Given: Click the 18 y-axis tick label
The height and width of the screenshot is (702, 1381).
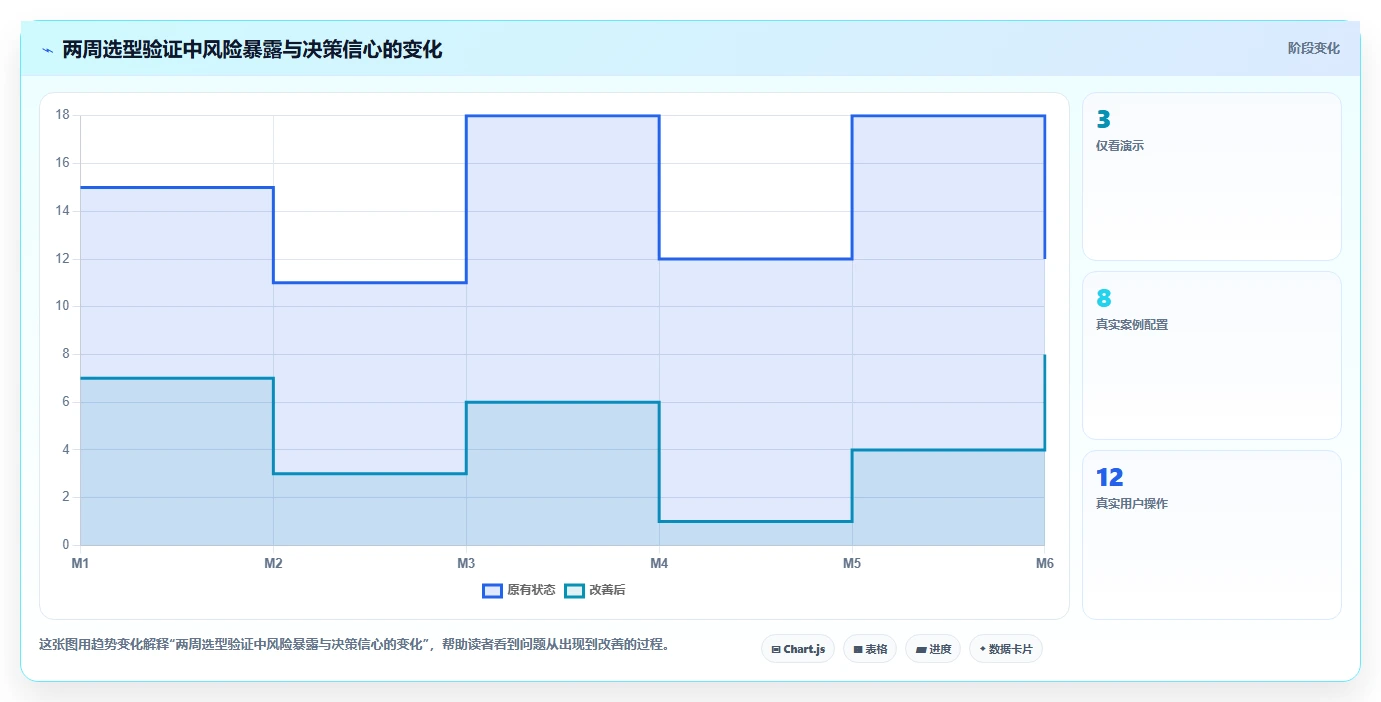Looking at the screenshot, I should click(x=62, y=115).
